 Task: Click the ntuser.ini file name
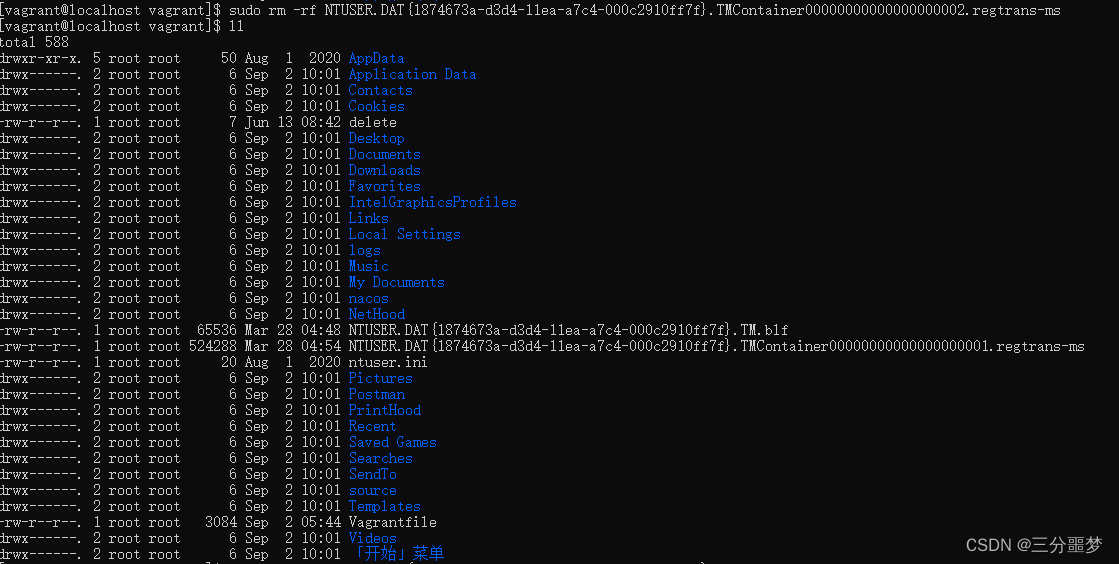388,363
